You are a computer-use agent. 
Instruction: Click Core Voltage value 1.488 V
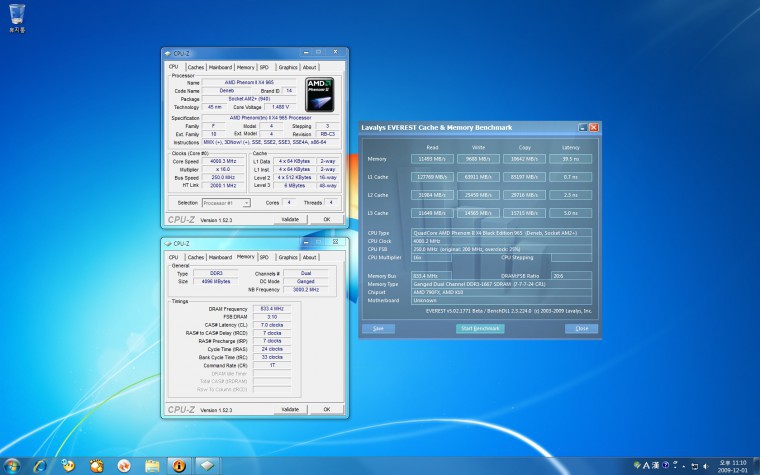(x=280, y=107)
